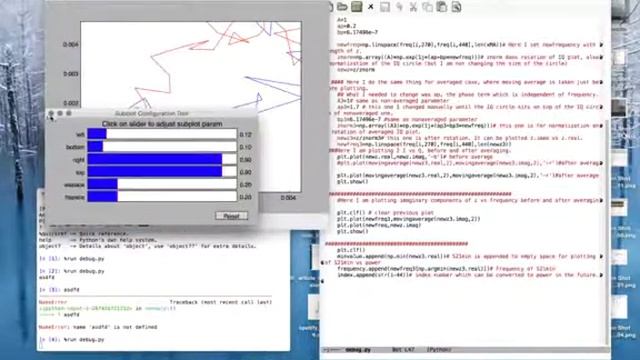Click terminal line 'In [3]: asdfd'
This screenshot has width=640, height=360.
click(59, 290)
